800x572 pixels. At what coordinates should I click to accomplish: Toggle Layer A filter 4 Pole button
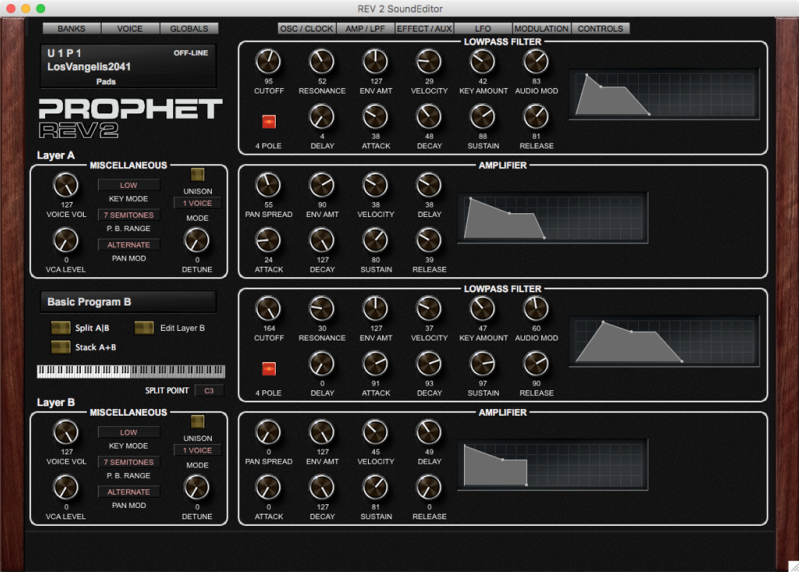pyautogui.click(x=268, y=122)
